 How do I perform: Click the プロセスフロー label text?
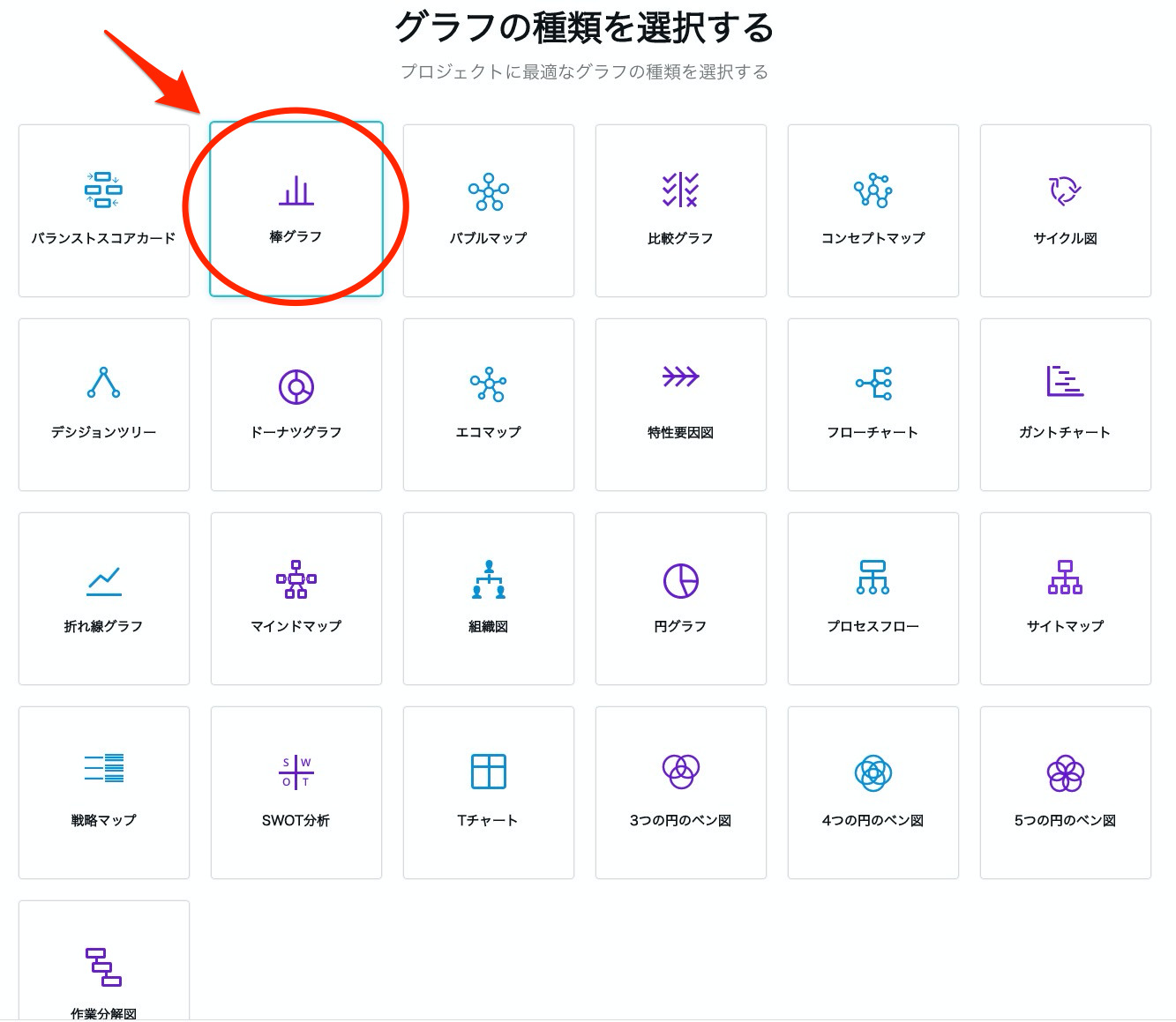(x=873, y=626)
